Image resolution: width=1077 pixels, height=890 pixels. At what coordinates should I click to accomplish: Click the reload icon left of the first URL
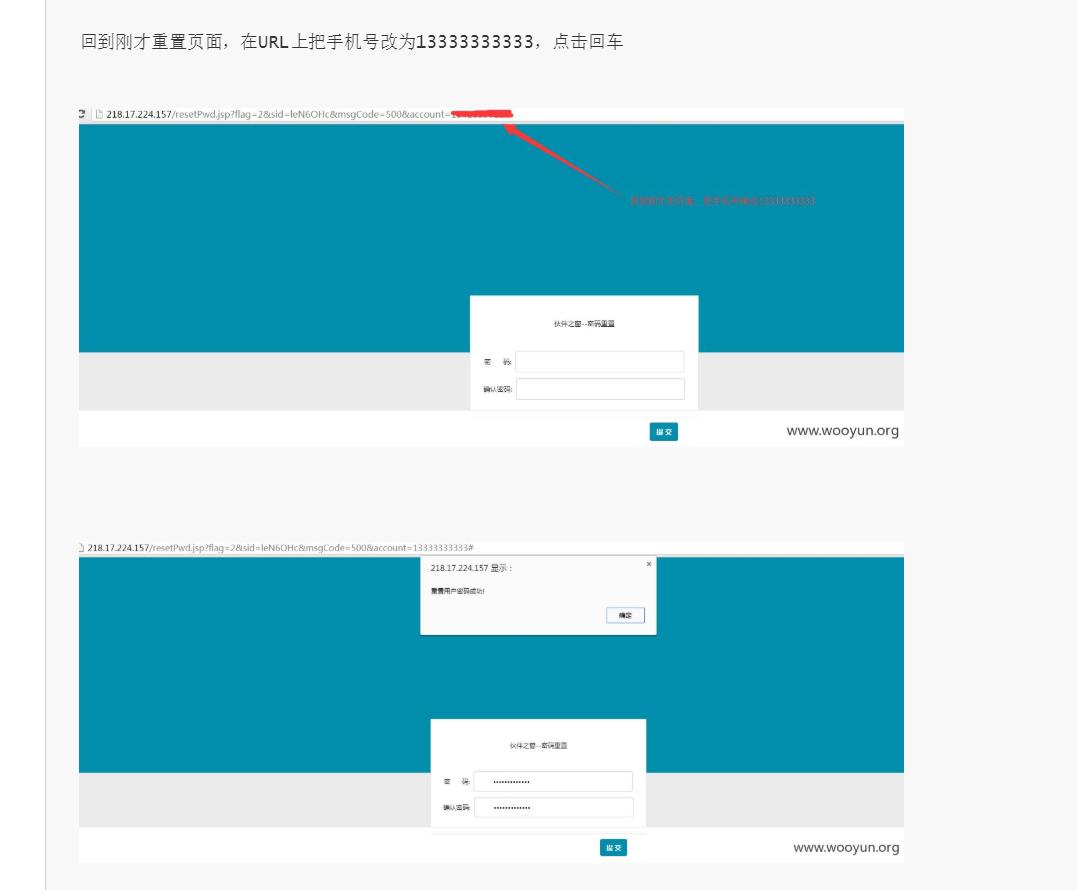81,114
